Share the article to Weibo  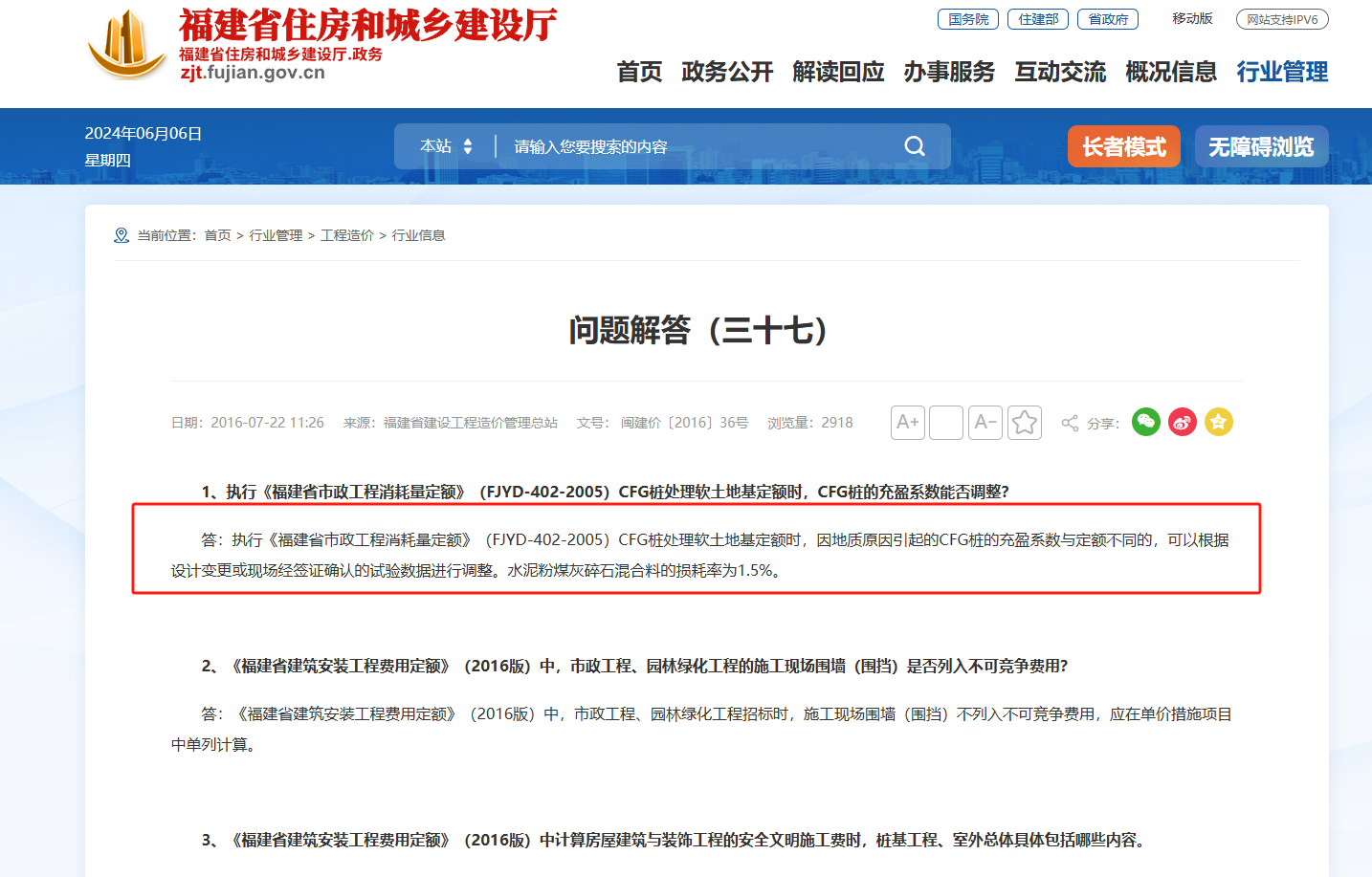coord(1182,422)
